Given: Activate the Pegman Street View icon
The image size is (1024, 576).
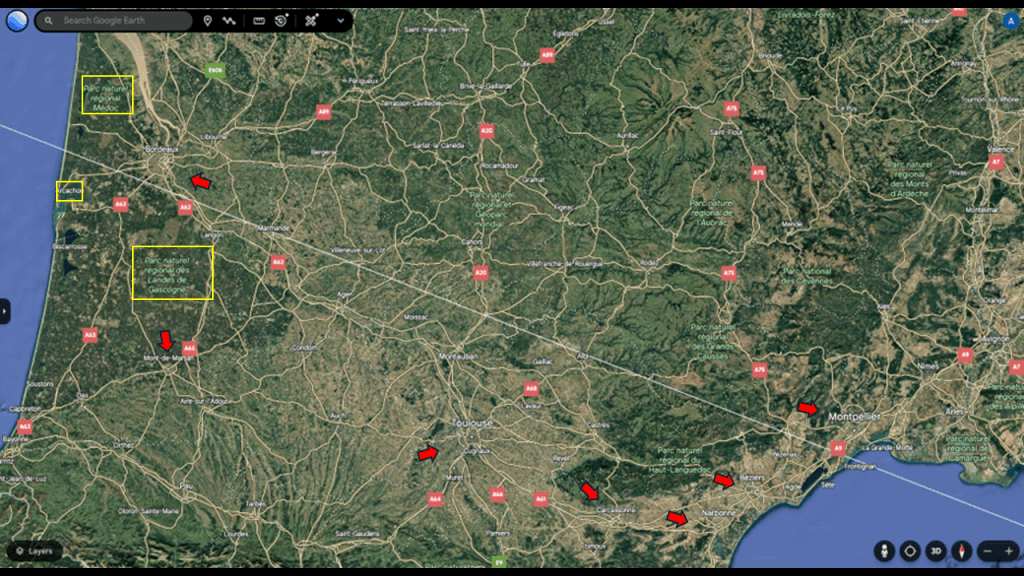Looking at the screenshot, I should 884,551.
